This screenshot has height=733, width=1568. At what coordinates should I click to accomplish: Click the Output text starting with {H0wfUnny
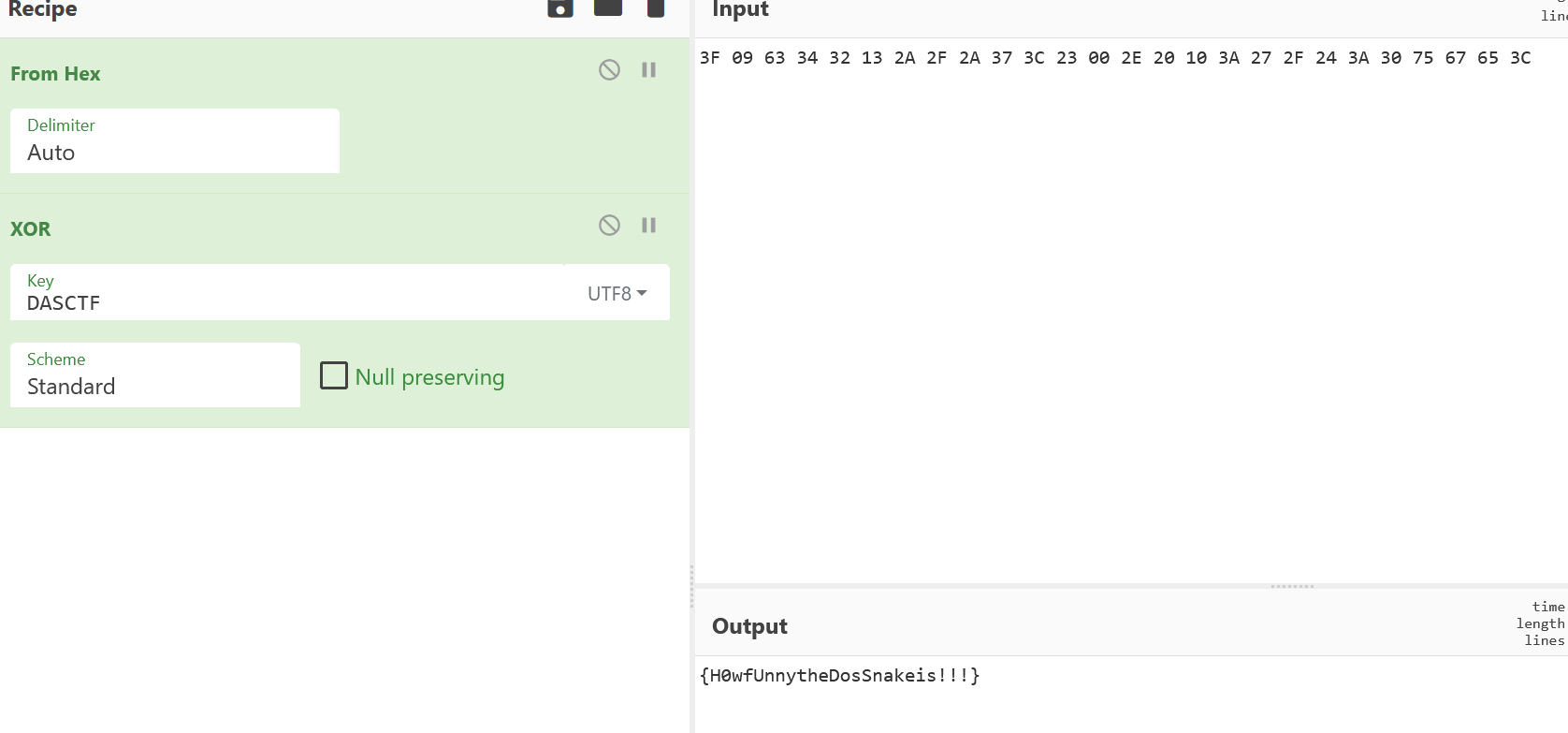[839, 676]
